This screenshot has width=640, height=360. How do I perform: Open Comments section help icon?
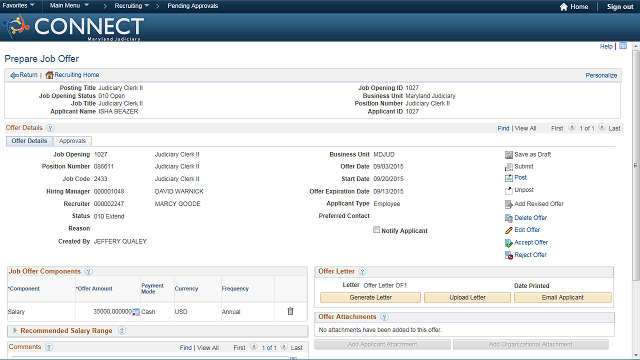point(49,347)
